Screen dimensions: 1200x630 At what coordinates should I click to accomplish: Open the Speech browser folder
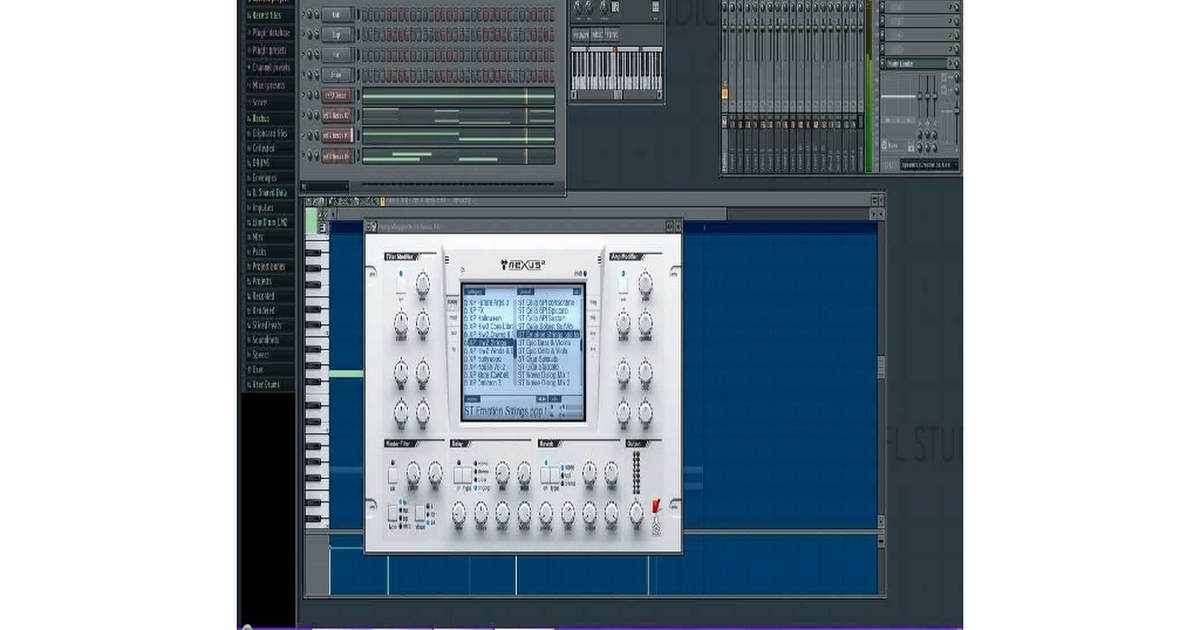point(259,355)
